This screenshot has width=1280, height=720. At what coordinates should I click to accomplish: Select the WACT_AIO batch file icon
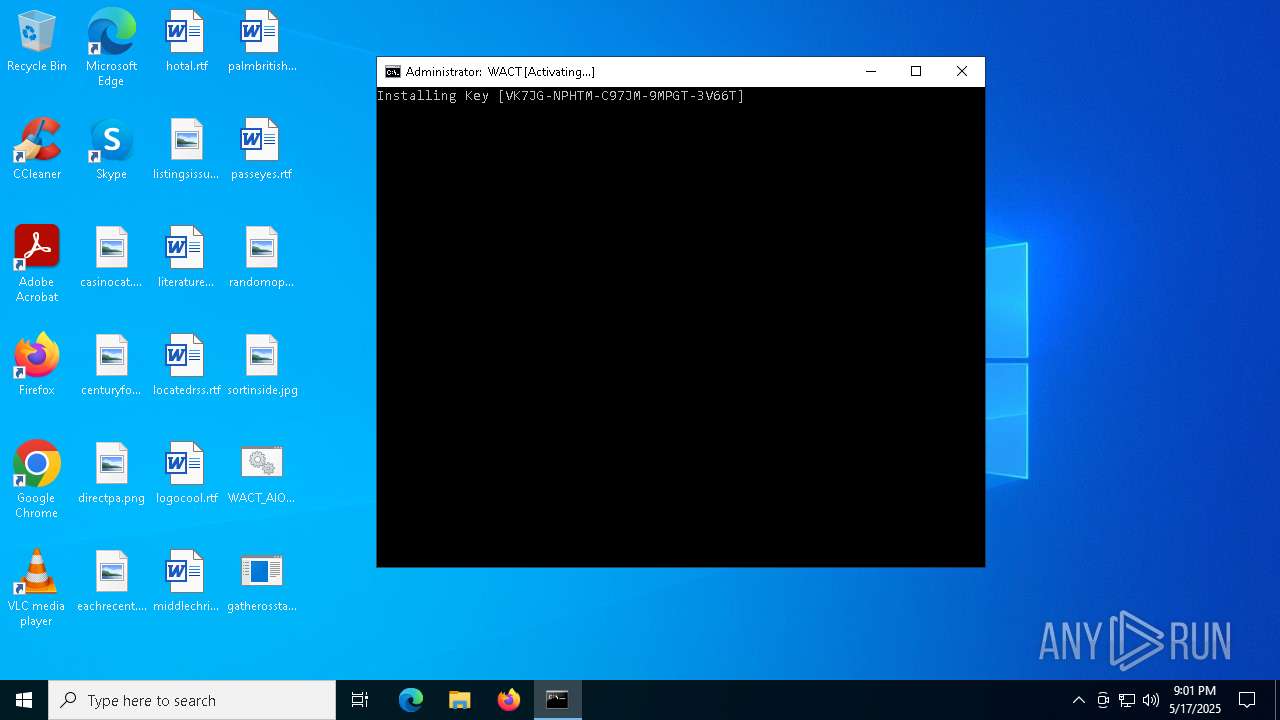(x=261, y=474)
